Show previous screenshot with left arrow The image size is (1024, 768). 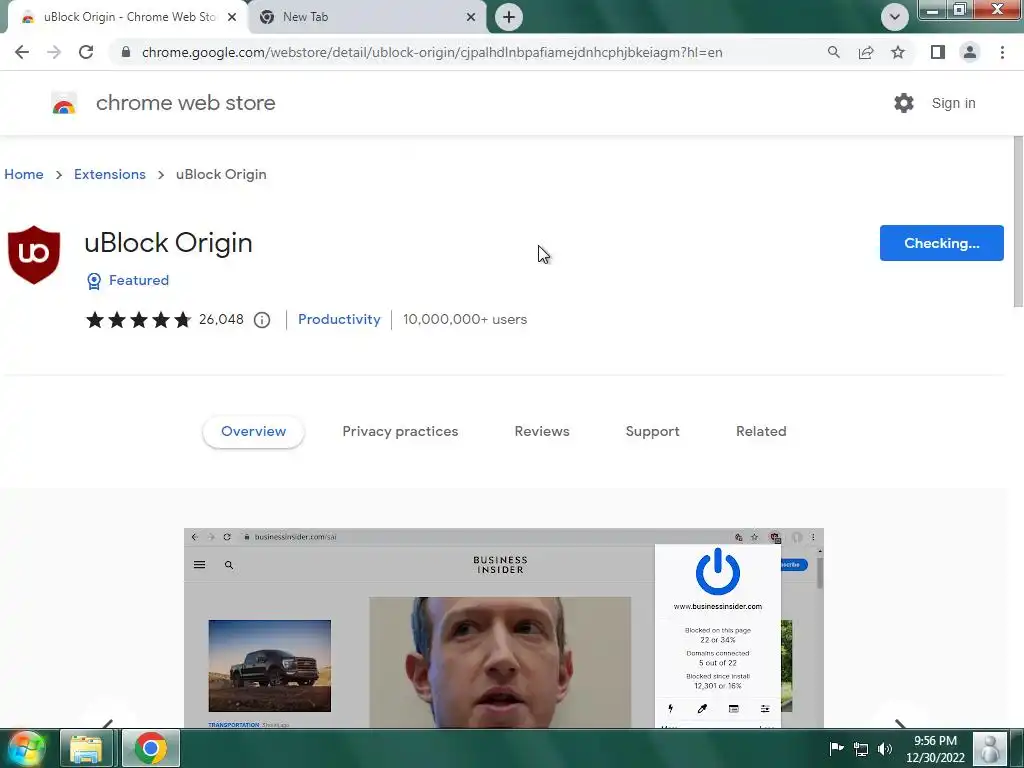tap(108, 724)
